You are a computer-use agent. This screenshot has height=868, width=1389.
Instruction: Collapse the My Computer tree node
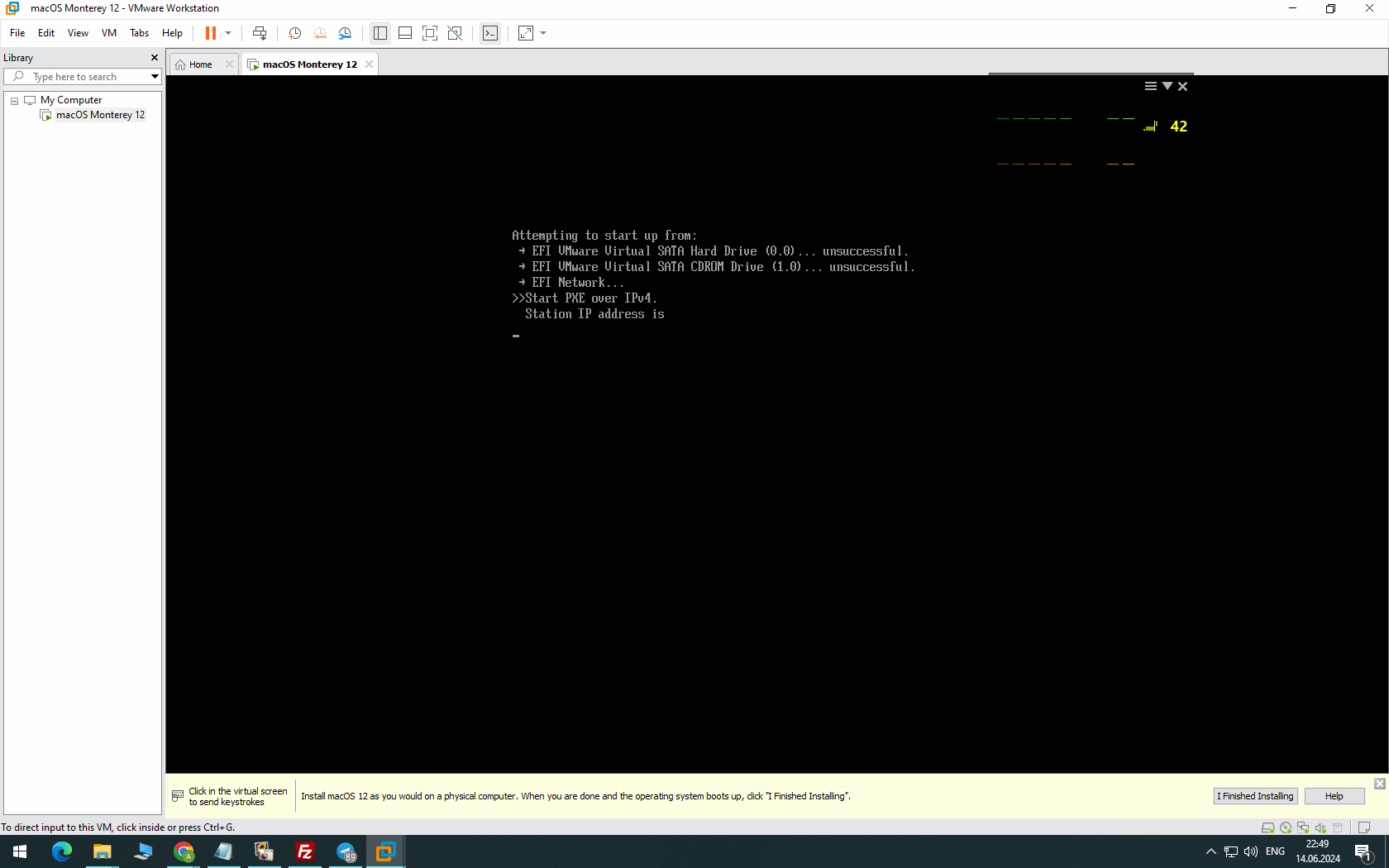pyautogui.click(x=14, y=100)
